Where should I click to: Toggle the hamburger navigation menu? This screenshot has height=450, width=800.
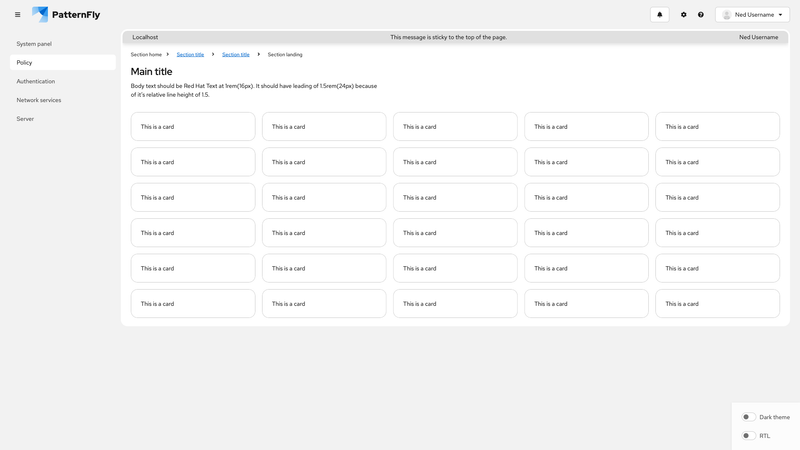coord(17,15)
